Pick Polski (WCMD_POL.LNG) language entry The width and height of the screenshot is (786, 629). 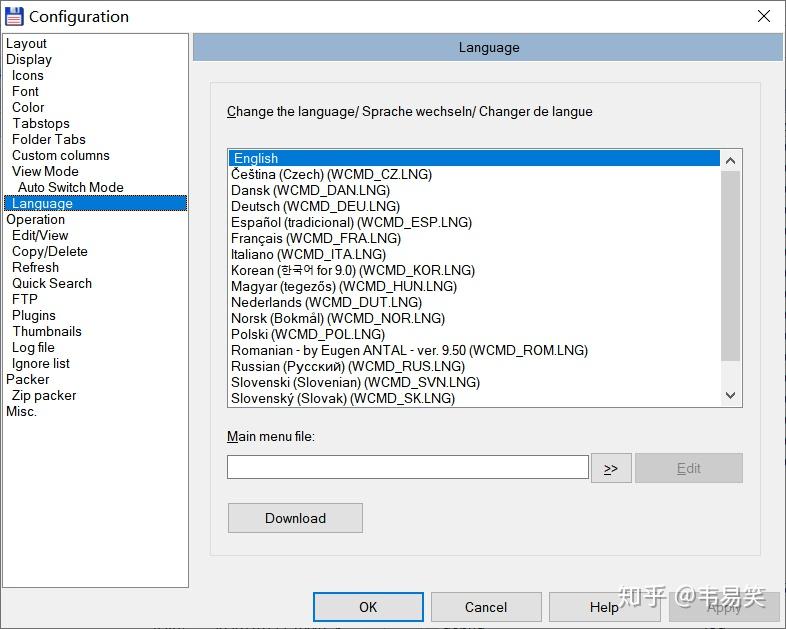coord(308,334)
